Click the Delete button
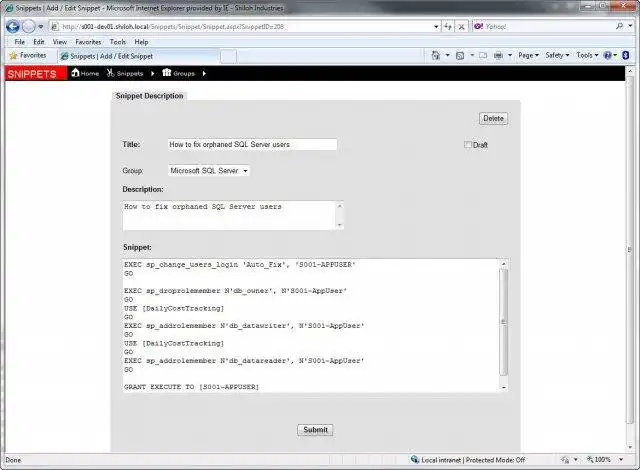 pos(493,118)
